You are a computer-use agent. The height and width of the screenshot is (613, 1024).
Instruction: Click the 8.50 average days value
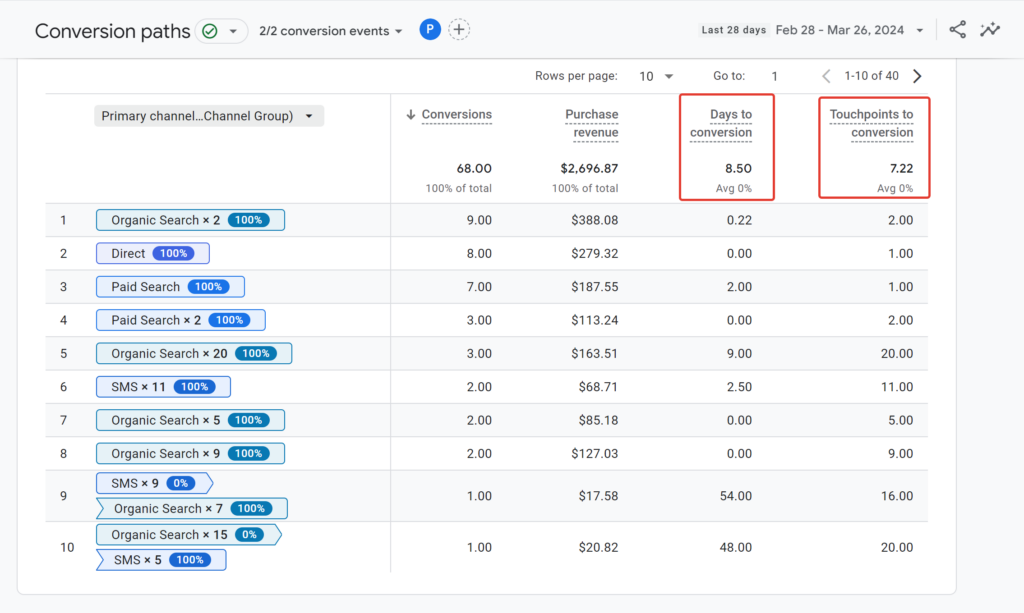[739, 168]
